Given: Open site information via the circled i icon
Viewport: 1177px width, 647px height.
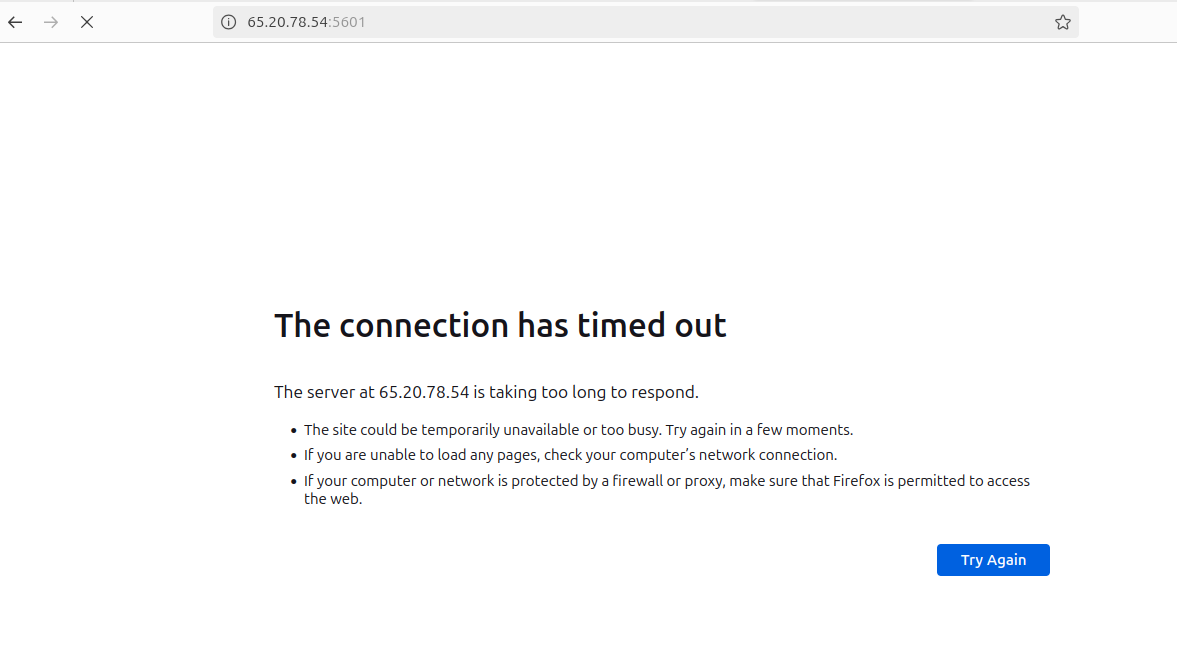Looking at the screenshot, I should 229,23.
